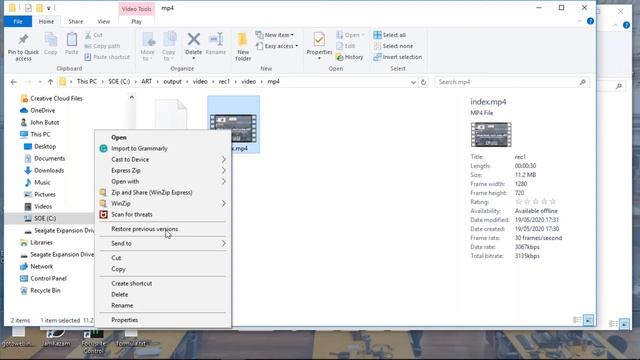Click rec1 in the address breadcrumb
Image resolution: width=640 pixels, height=360 pixels.
[x=224, y=82]
